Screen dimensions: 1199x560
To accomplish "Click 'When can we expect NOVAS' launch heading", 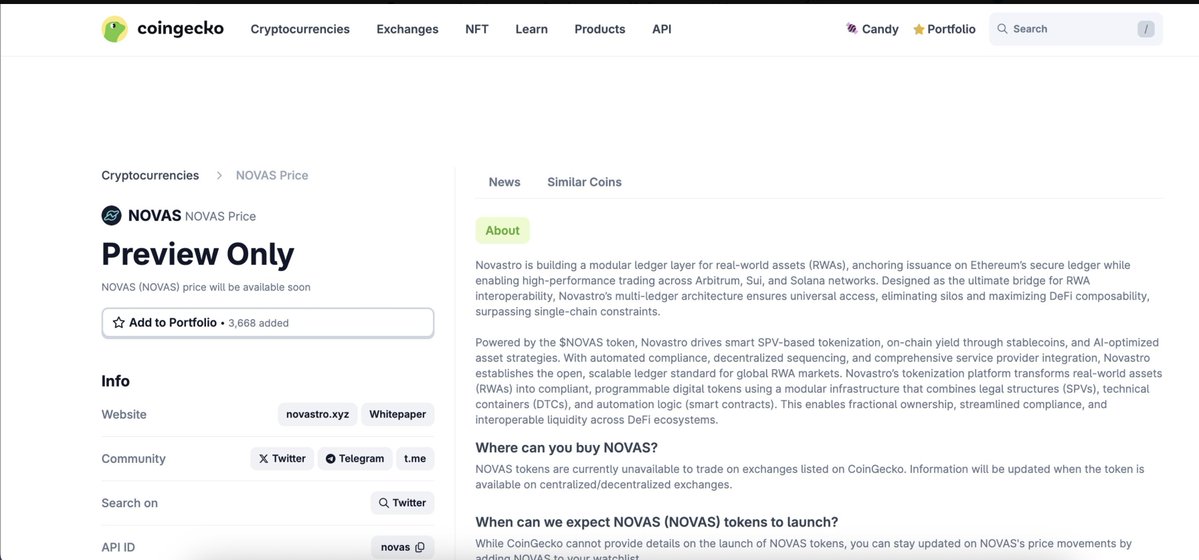I will pos(657,523).
